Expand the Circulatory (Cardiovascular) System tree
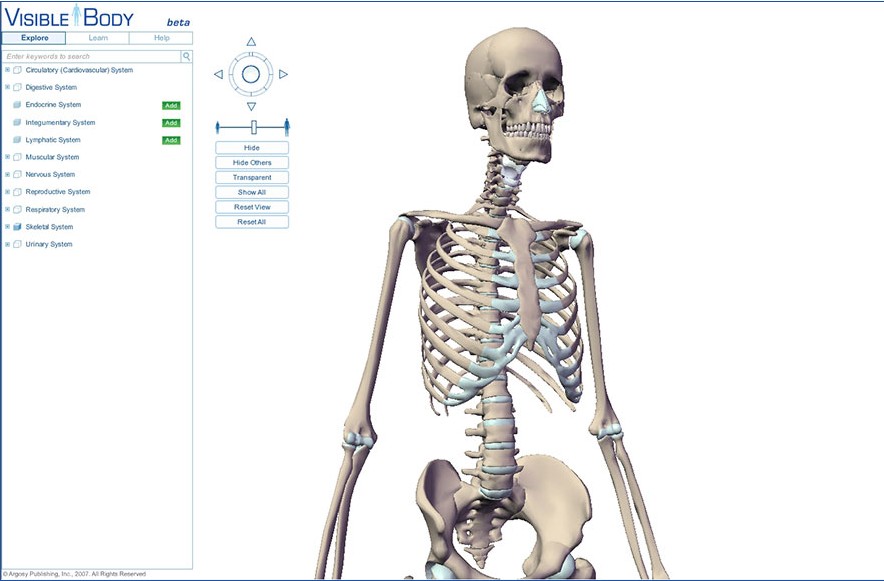The image size is (884, 581). pos(7,70)
